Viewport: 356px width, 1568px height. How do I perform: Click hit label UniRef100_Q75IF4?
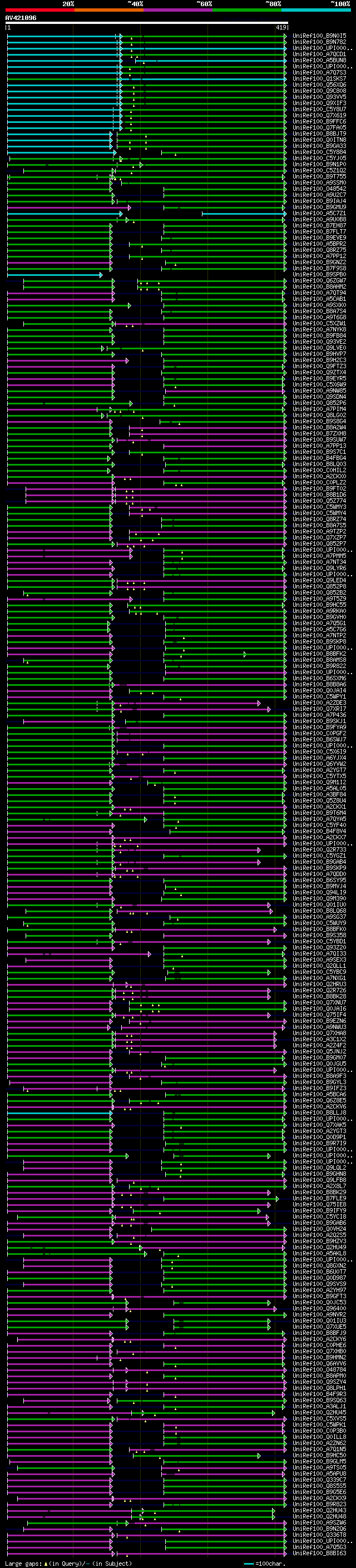[319, 1015]
